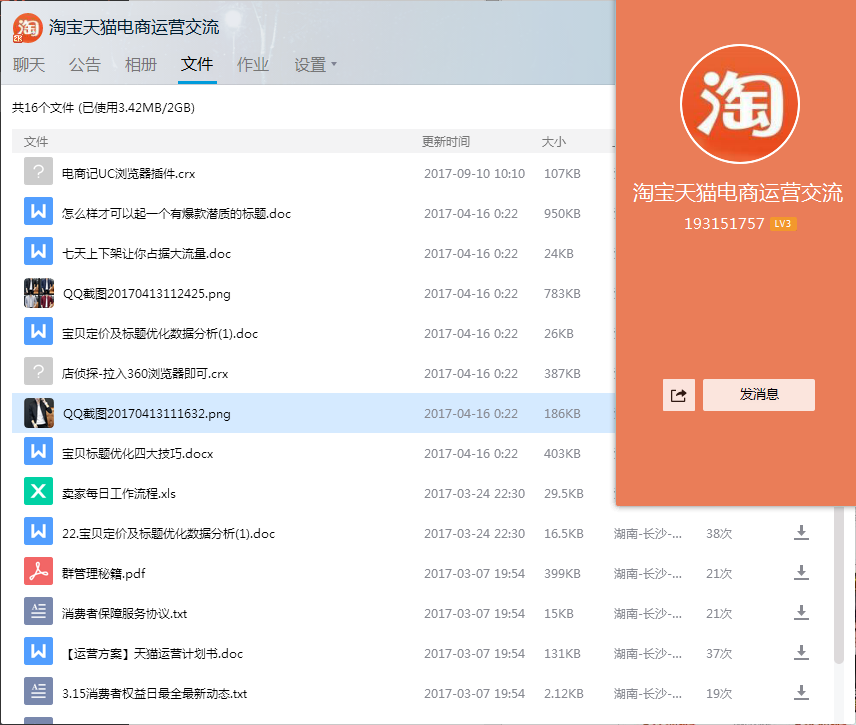This screenshot has height=725, width=856.
Task: Open the thumbnail of QQ截图20170413112425.png
Action: [x=39, y=293]
